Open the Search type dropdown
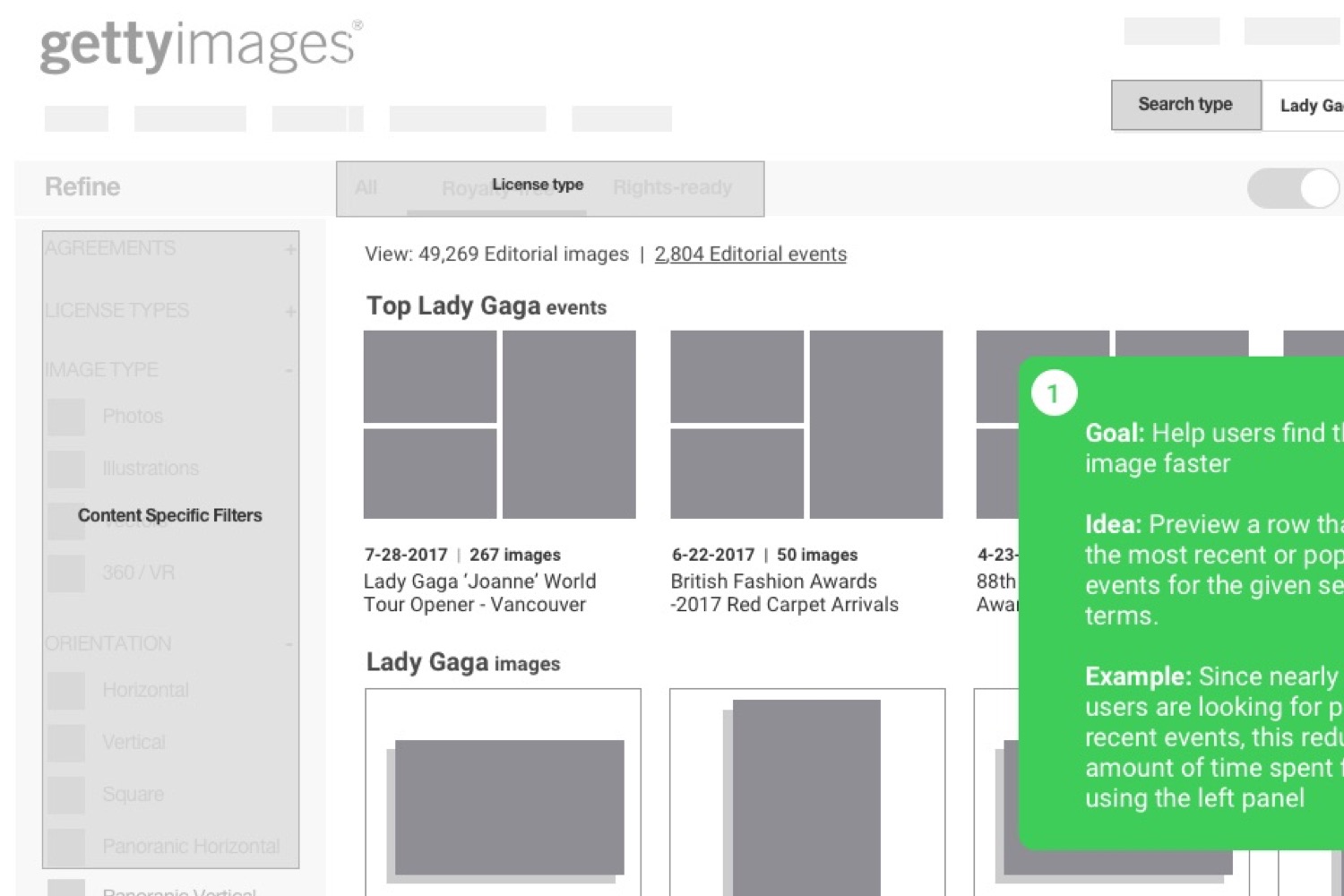The image size is (1344, 896). 1185,105
